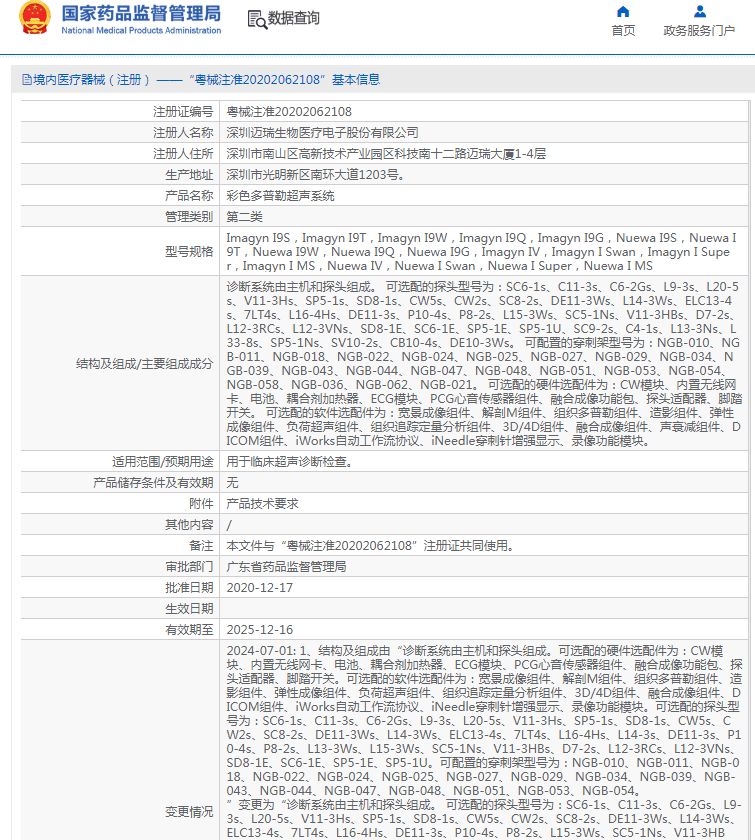The width and height of the screenshot is (755, 840).
Task: Click registrant name 深圳迈瑞生物医疗电子股份有限公司
Action: click(322, 132)
